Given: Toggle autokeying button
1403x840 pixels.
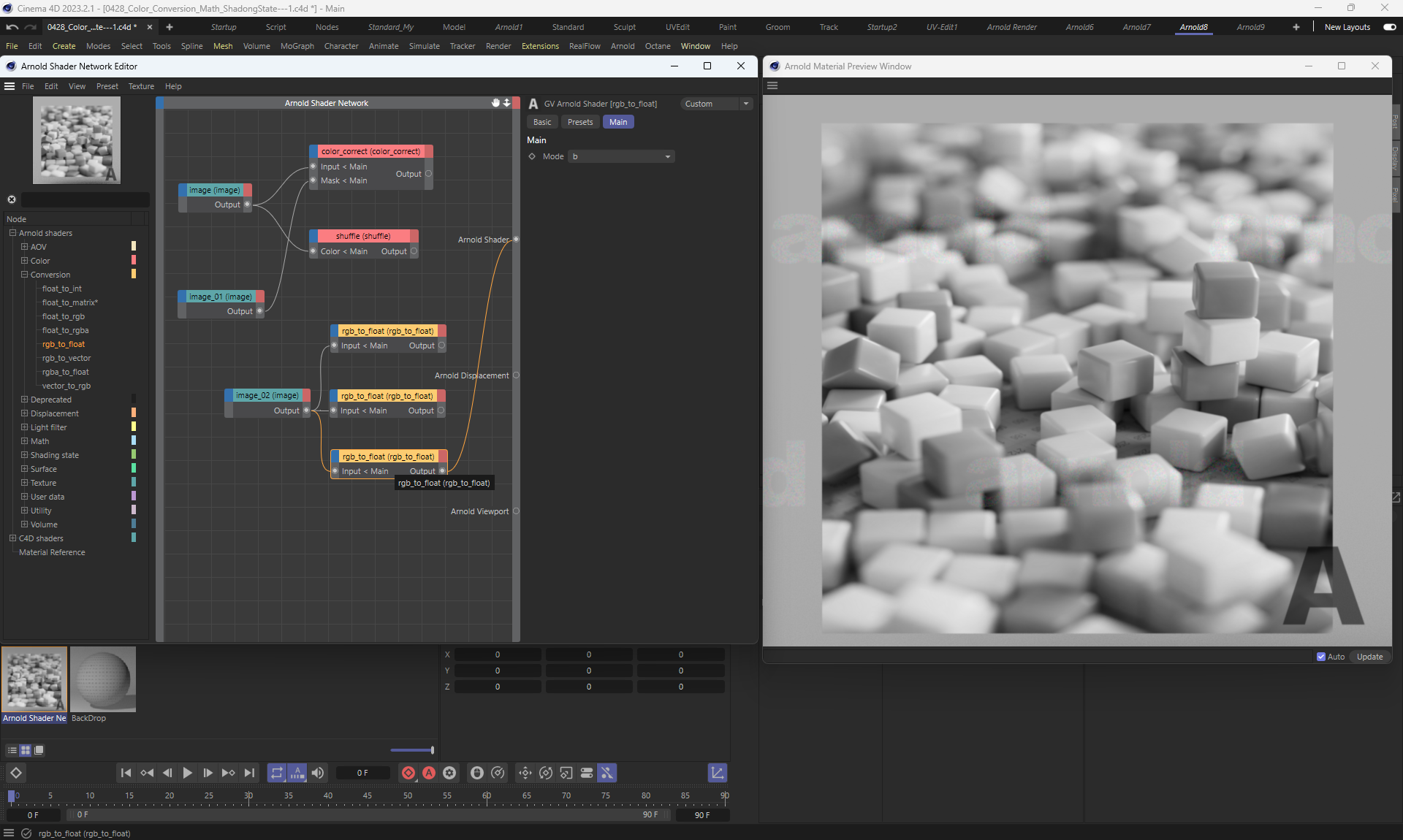Looking at the screenshot, I should coord(429,773).
